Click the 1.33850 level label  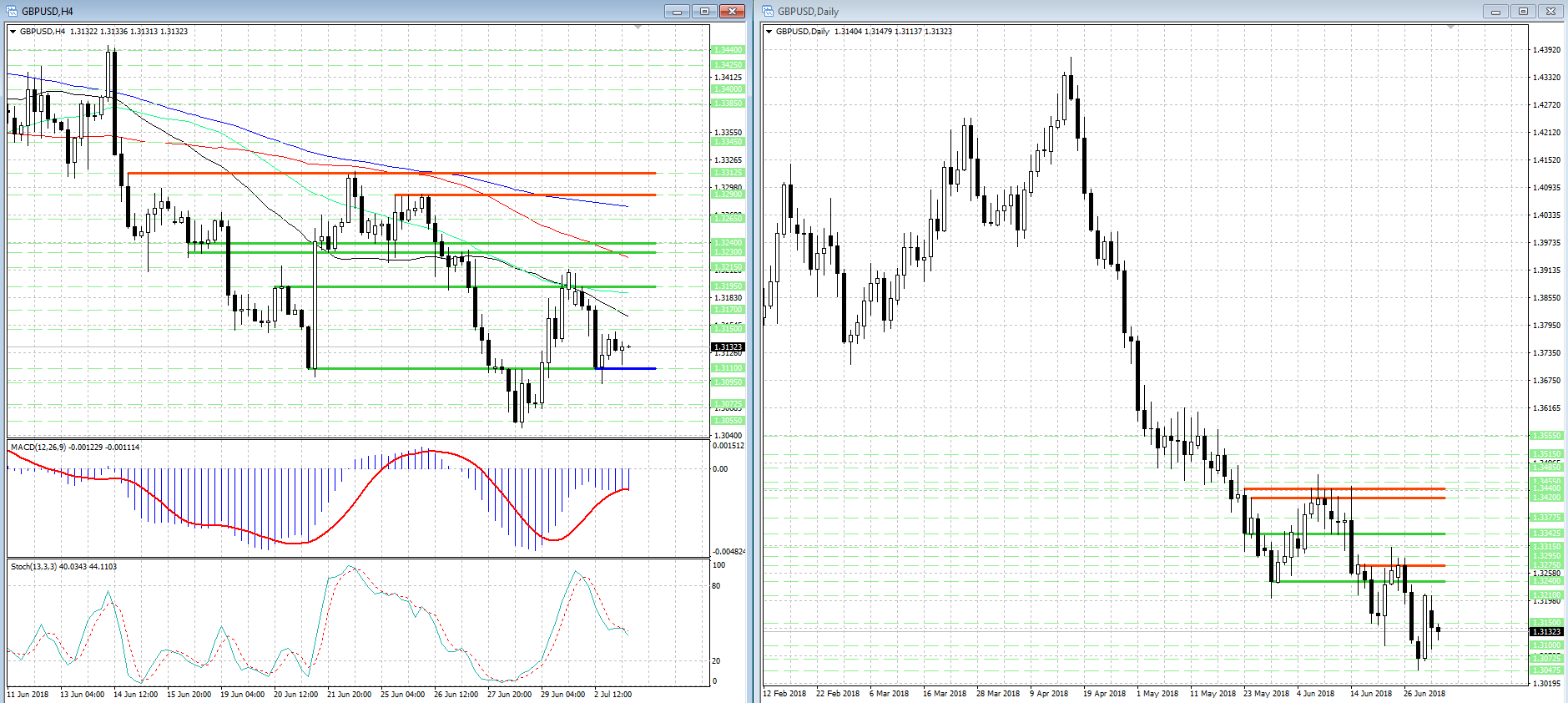click(728, 104)
